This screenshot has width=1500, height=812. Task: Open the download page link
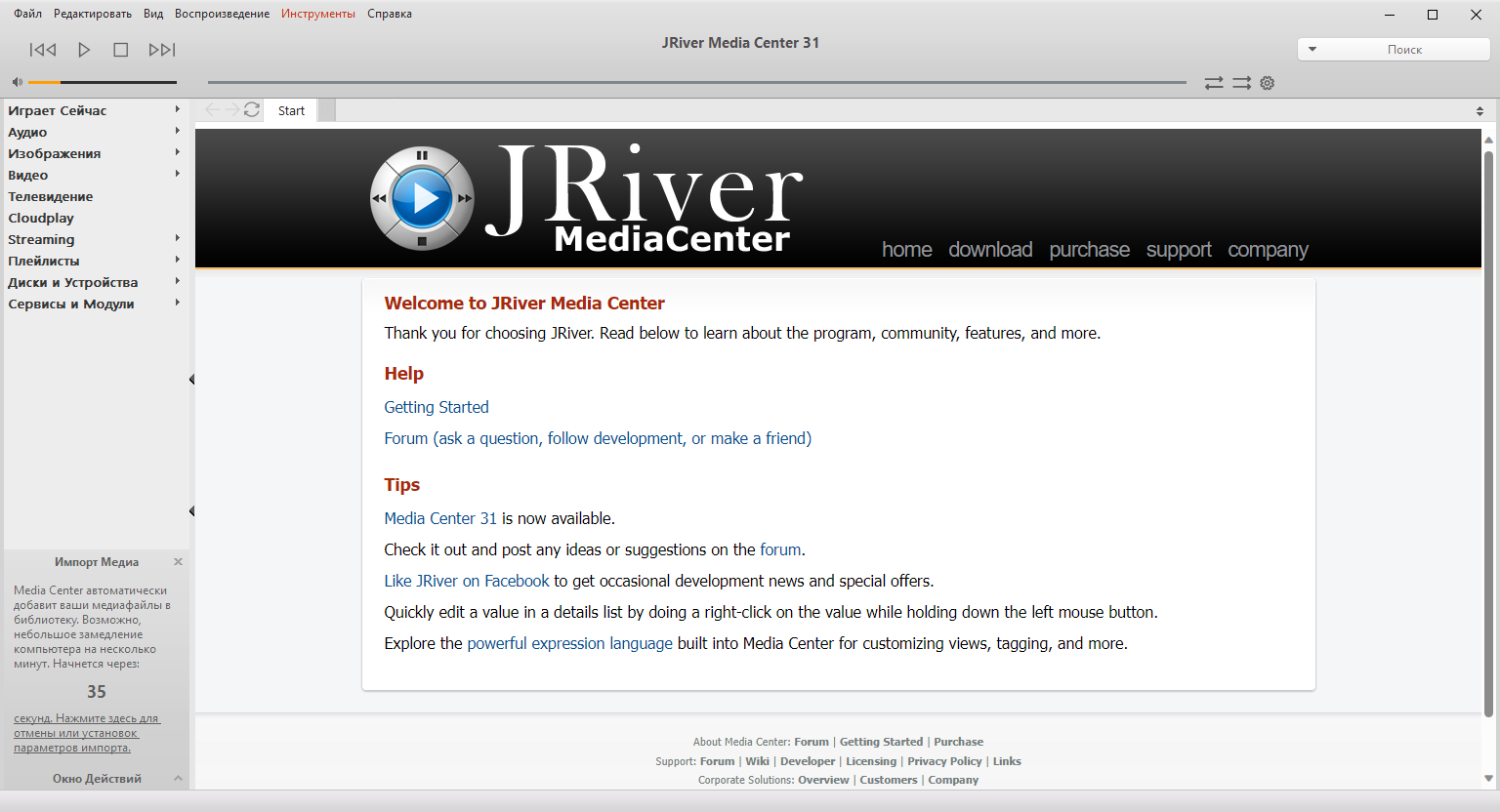pyautogui.click(x=990, y=250)
